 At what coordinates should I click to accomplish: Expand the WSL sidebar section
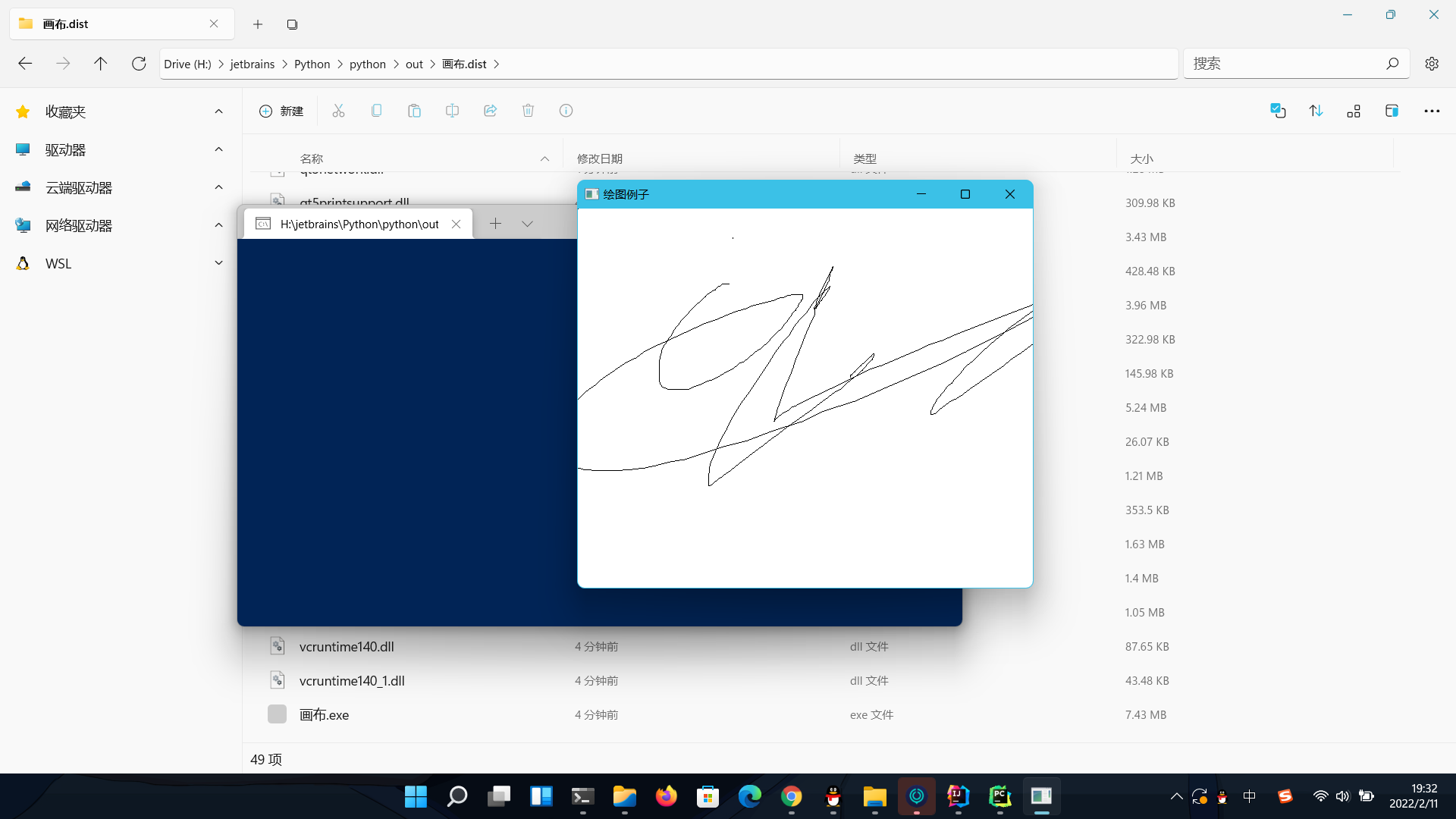[x=218, y=263]
